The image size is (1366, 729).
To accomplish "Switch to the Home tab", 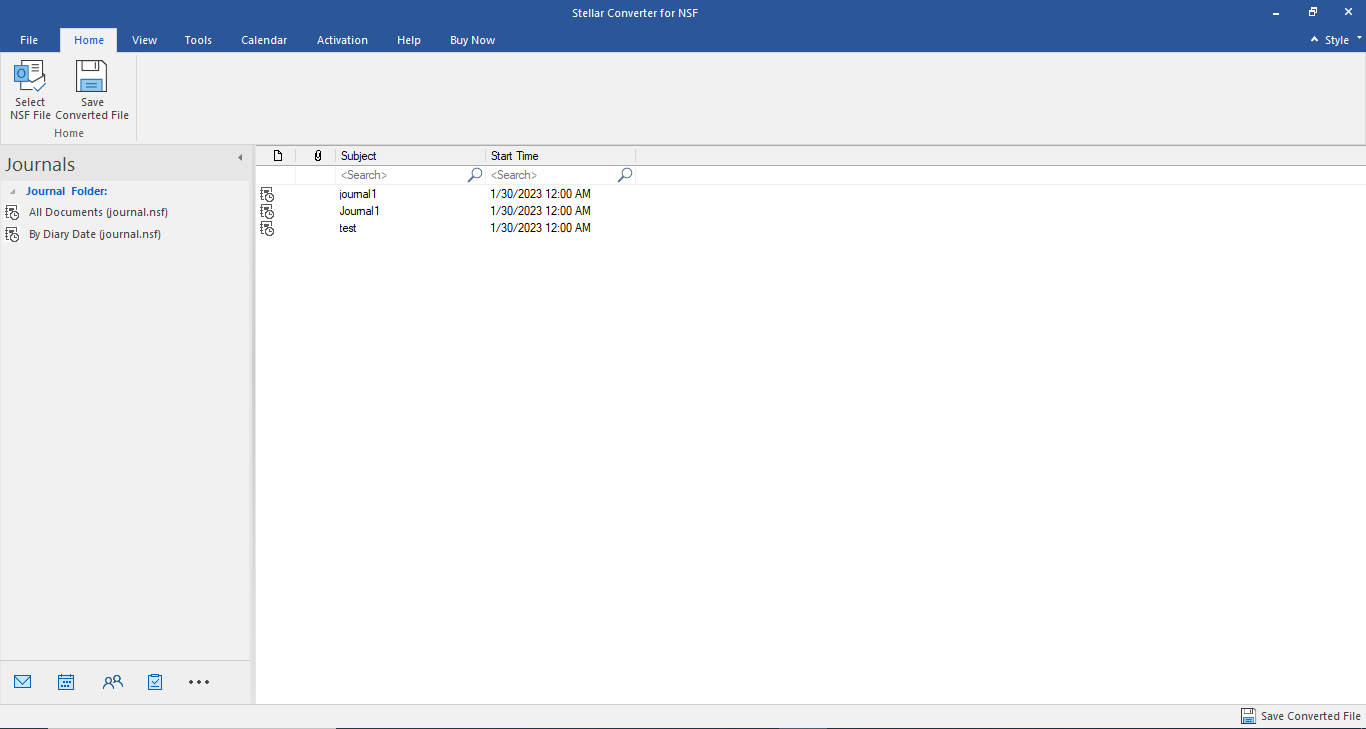I will (x=89, y=40).
